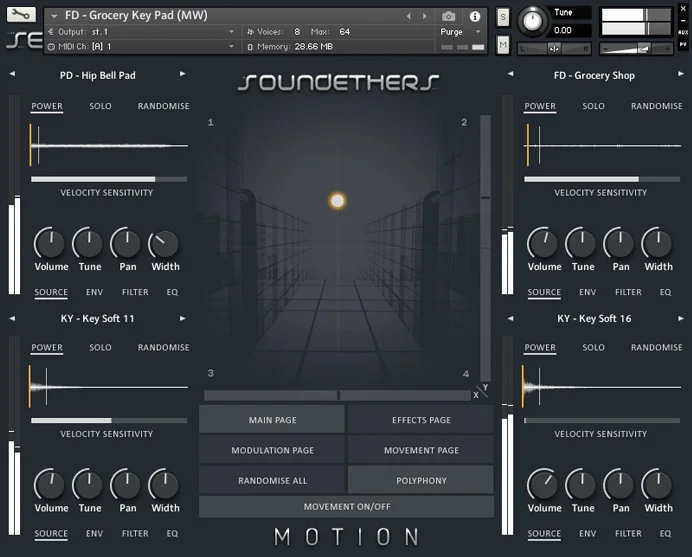Switch to SOURCE tab of KY - Key Soft 11
The height and width of the screenshot is (557, 692).
coord(51,534)
